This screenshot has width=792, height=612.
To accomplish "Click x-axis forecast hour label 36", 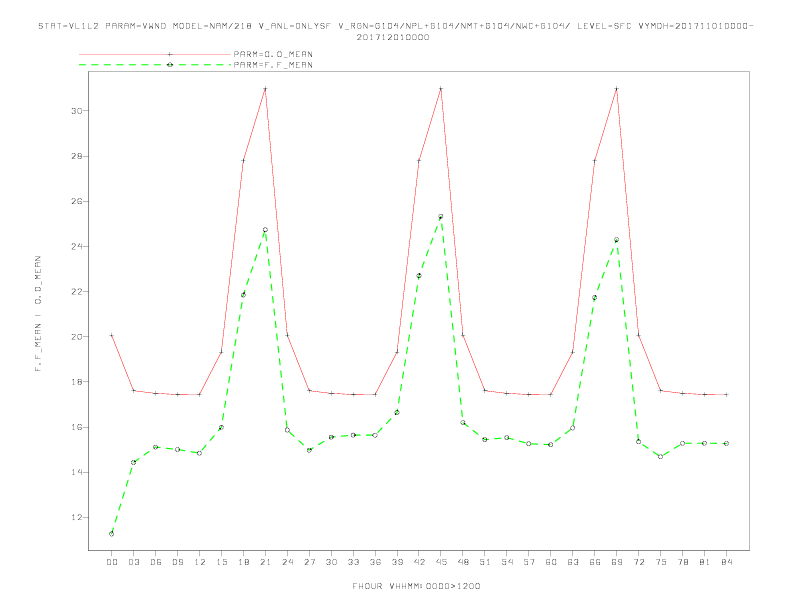I will coord(375,562).
